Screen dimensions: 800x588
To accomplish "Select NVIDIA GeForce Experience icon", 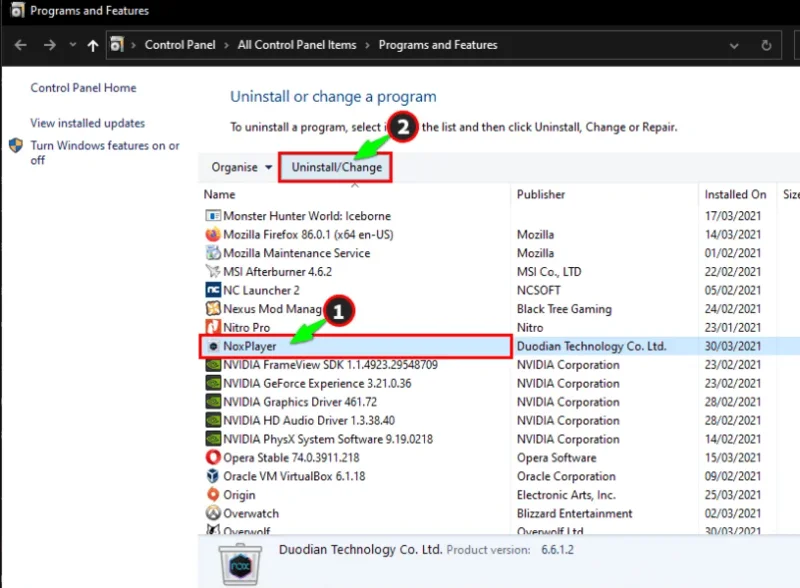I will click(213, 383).
